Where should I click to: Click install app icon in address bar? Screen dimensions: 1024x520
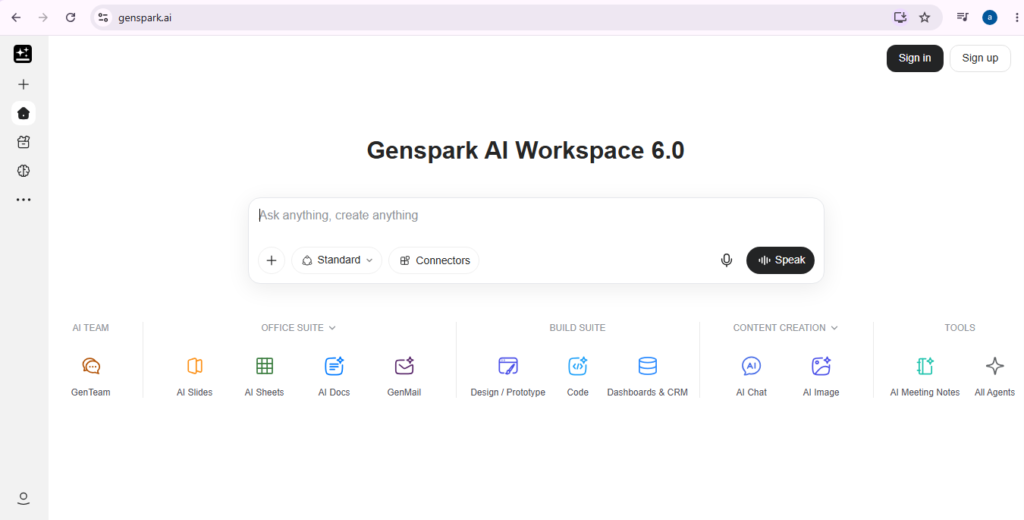tap(900, 18)
